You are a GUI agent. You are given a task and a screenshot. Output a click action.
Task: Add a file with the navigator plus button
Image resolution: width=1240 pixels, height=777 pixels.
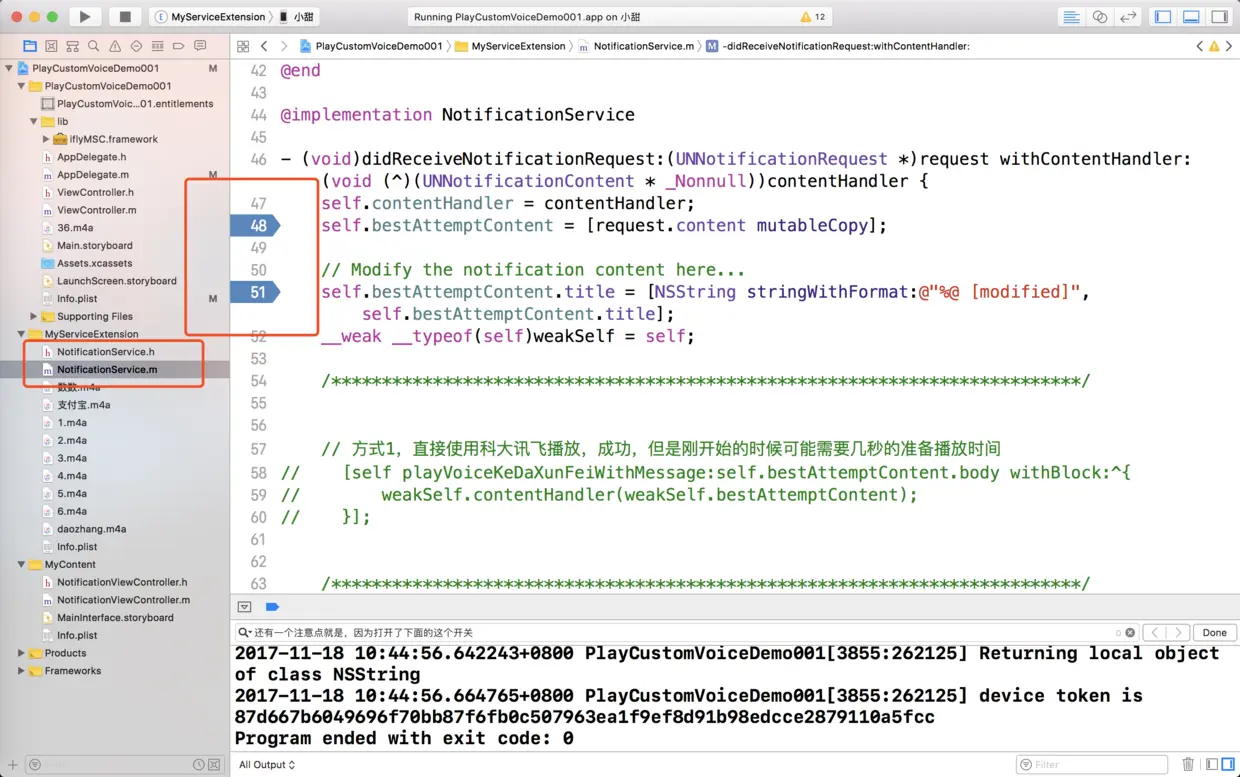point(13,765)
